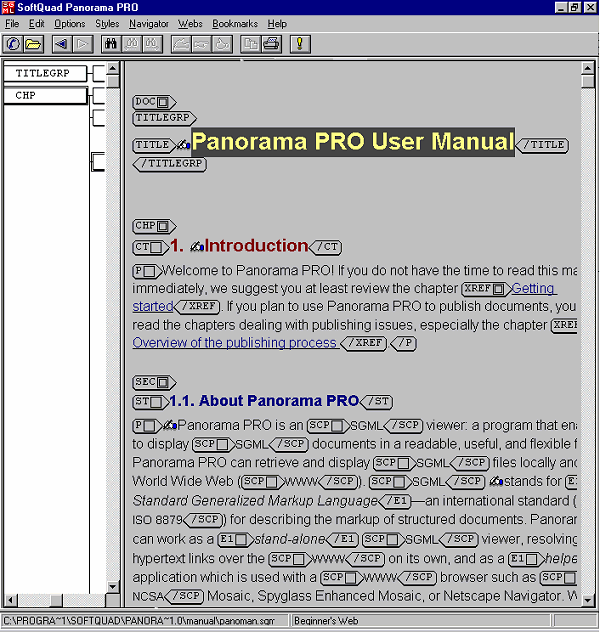This screenshot has height=632, width=600.
Task: Toggle the CHP tag box in document
Action: 163,227
